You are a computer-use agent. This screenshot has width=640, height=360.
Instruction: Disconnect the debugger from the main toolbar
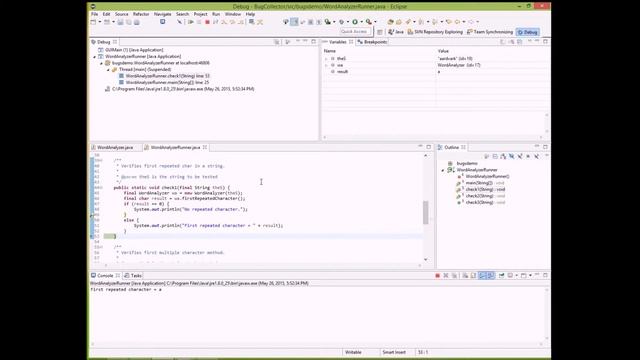[x=215, y=22]
